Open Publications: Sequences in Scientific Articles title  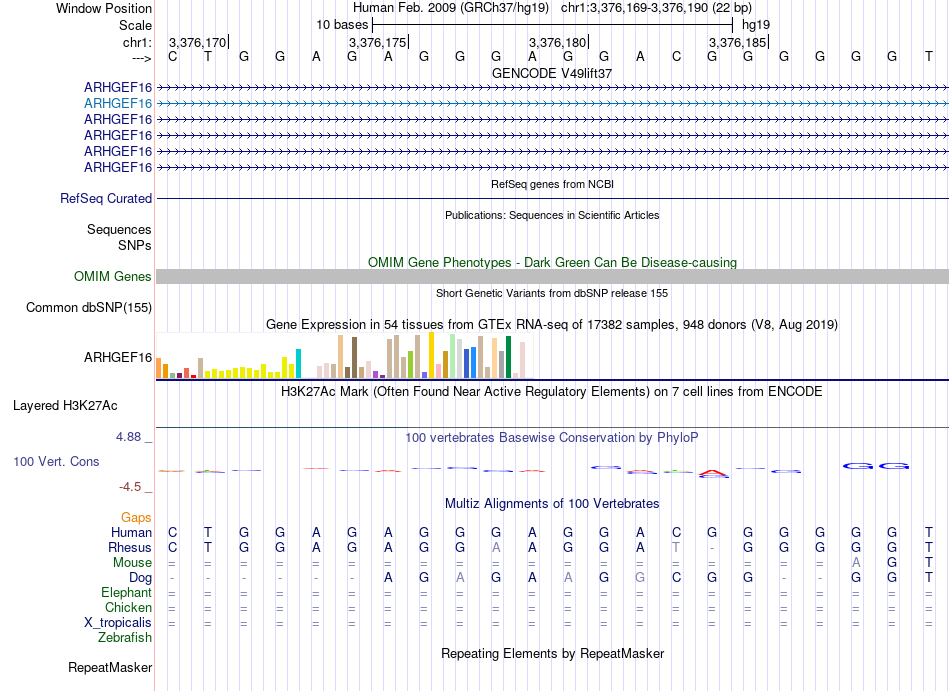click(x=552, y=215)
